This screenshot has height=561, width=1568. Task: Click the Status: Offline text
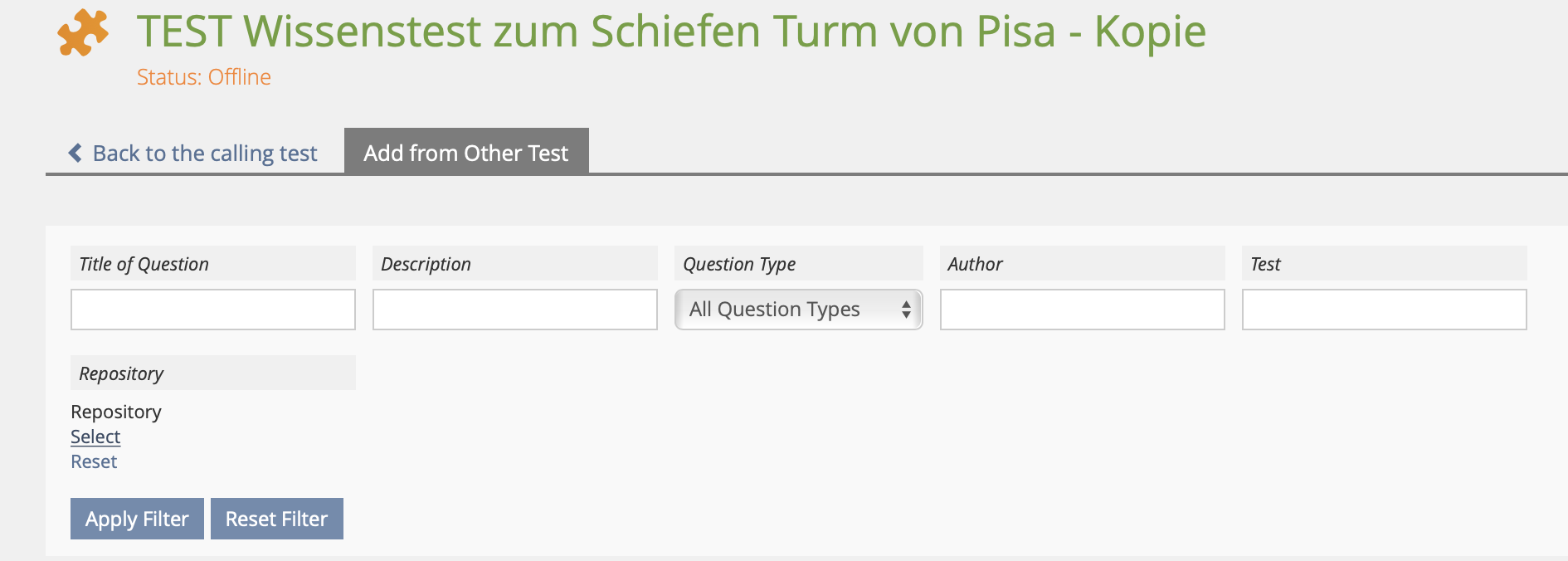point(204,77)
